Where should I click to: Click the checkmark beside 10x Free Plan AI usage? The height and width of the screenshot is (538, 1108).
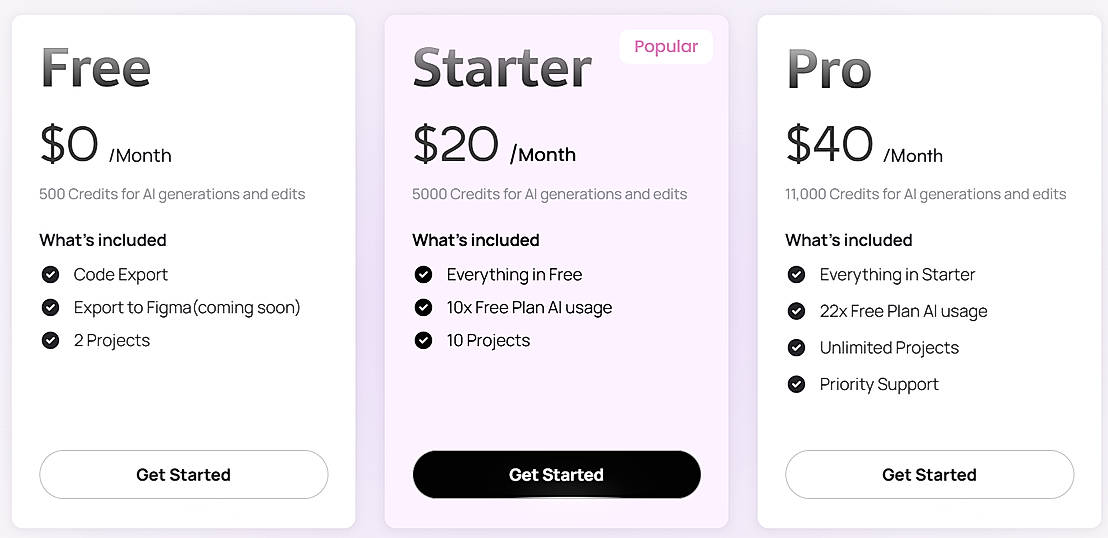423,307
